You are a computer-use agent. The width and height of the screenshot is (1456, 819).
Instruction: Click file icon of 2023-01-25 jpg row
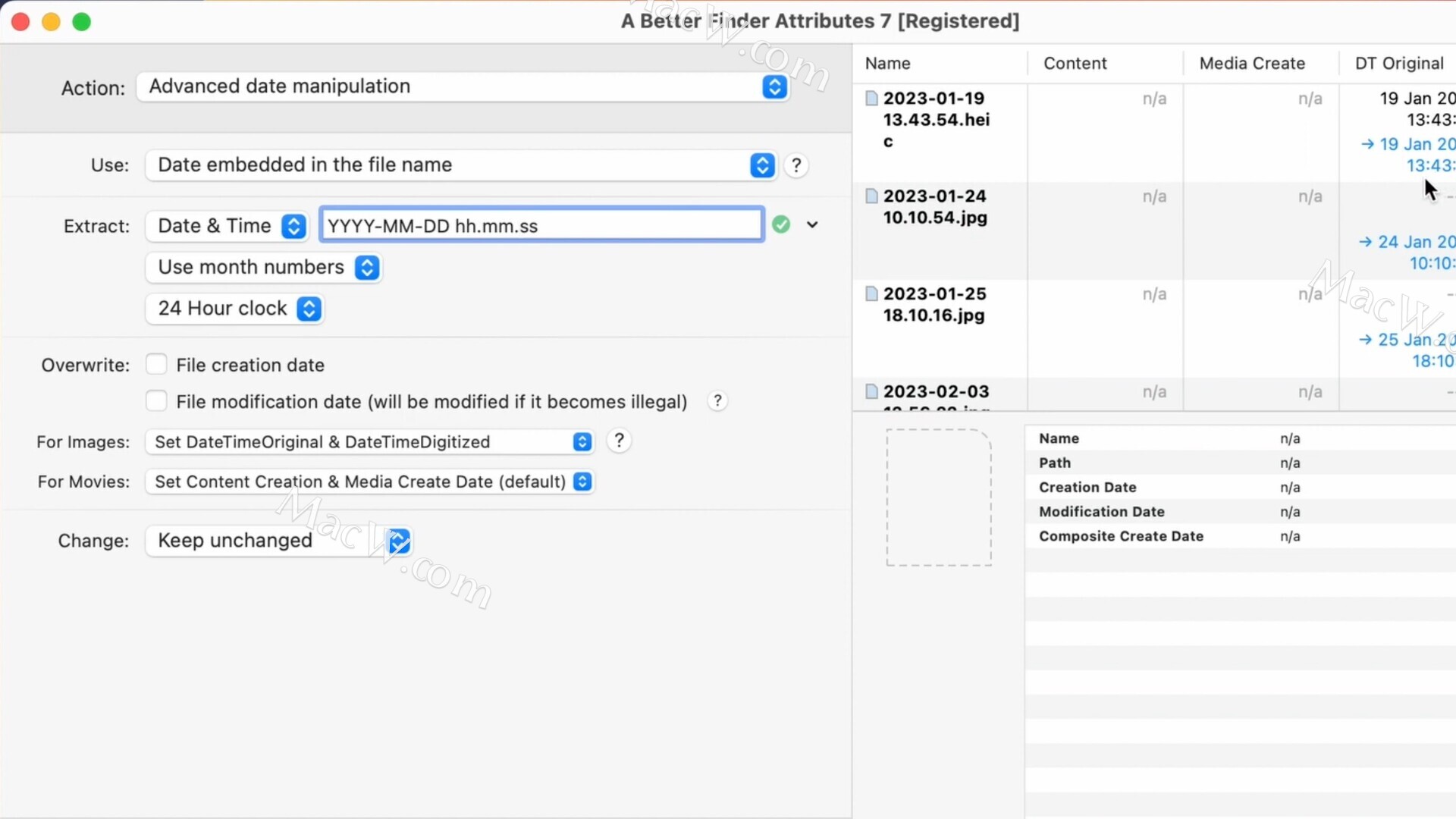tap(871, 294)
